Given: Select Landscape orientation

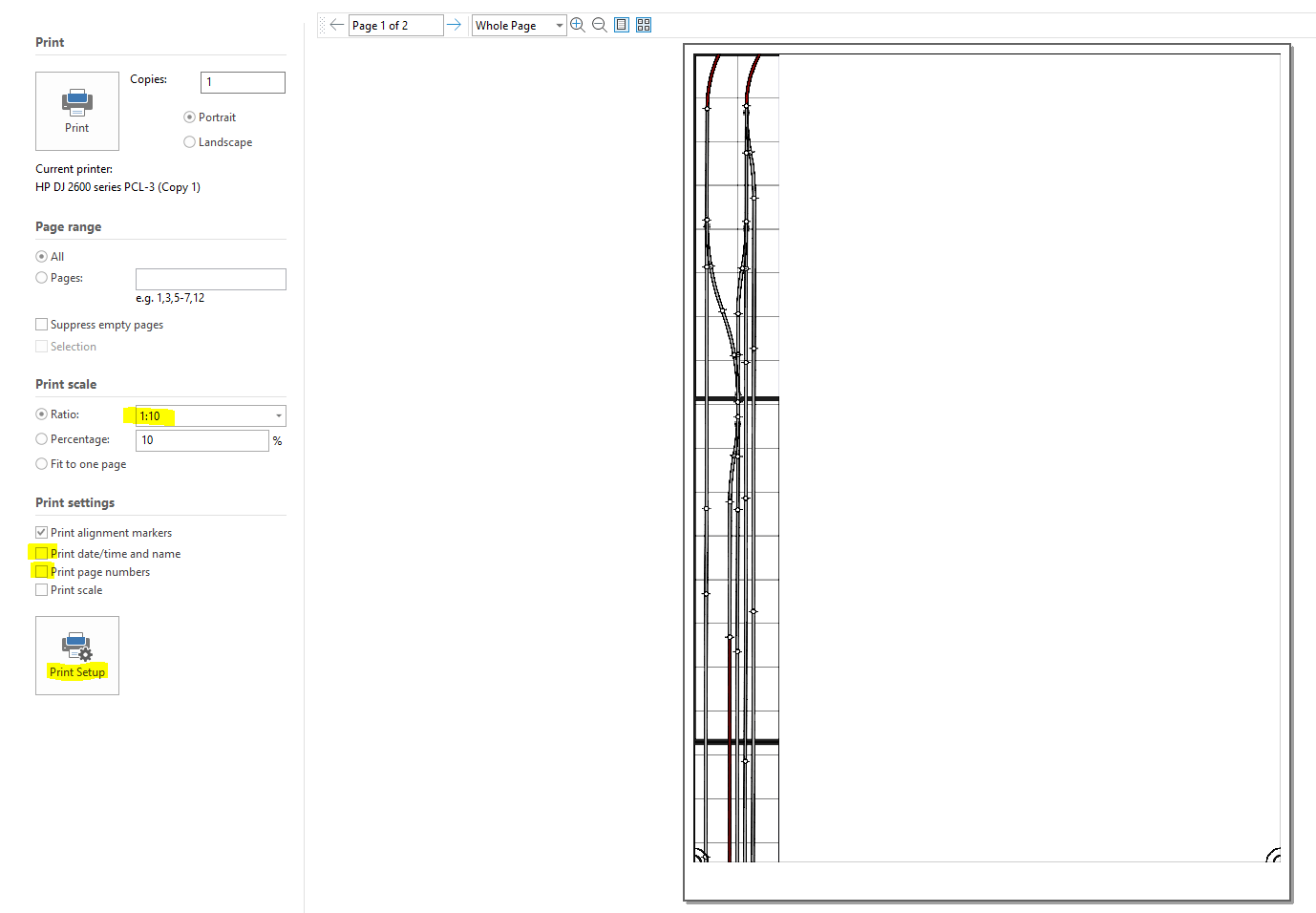Looking at the screenshot, I should tap(190, 142).
